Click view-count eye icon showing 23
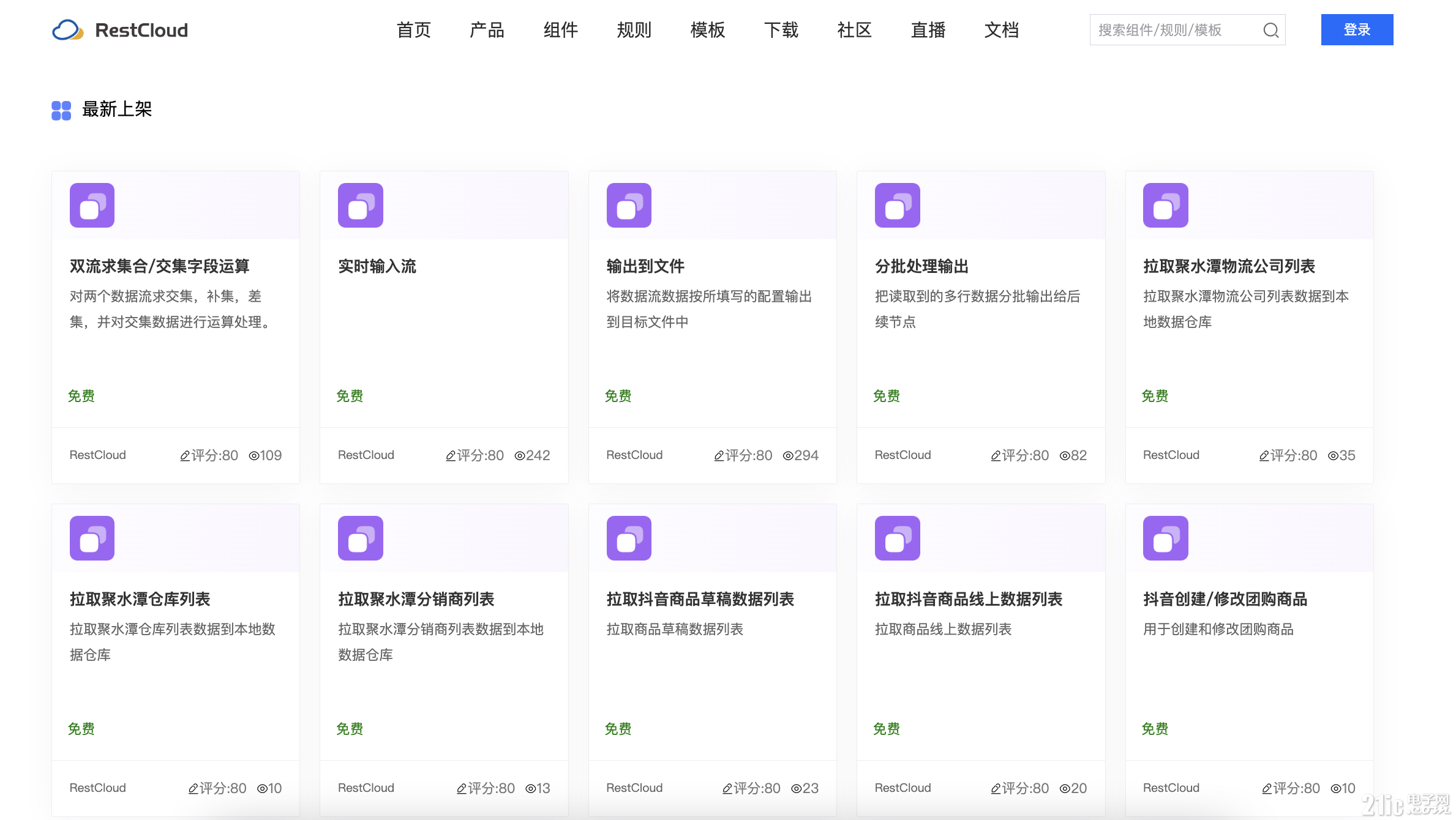The width and height of the screenshot is (1456, 820). coord(796,788)
